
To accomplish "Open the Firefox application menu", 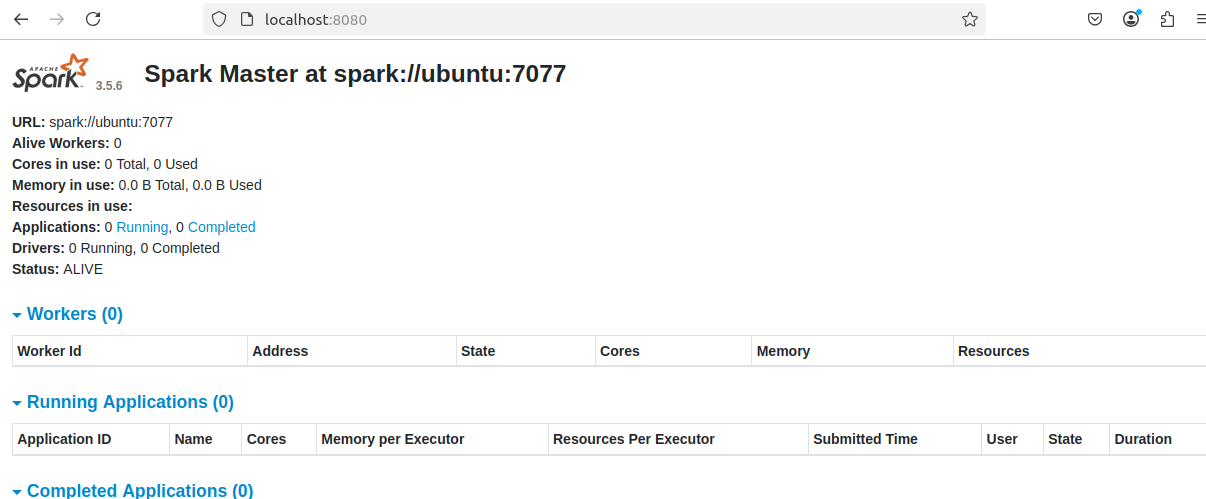I will point(1201,19).
